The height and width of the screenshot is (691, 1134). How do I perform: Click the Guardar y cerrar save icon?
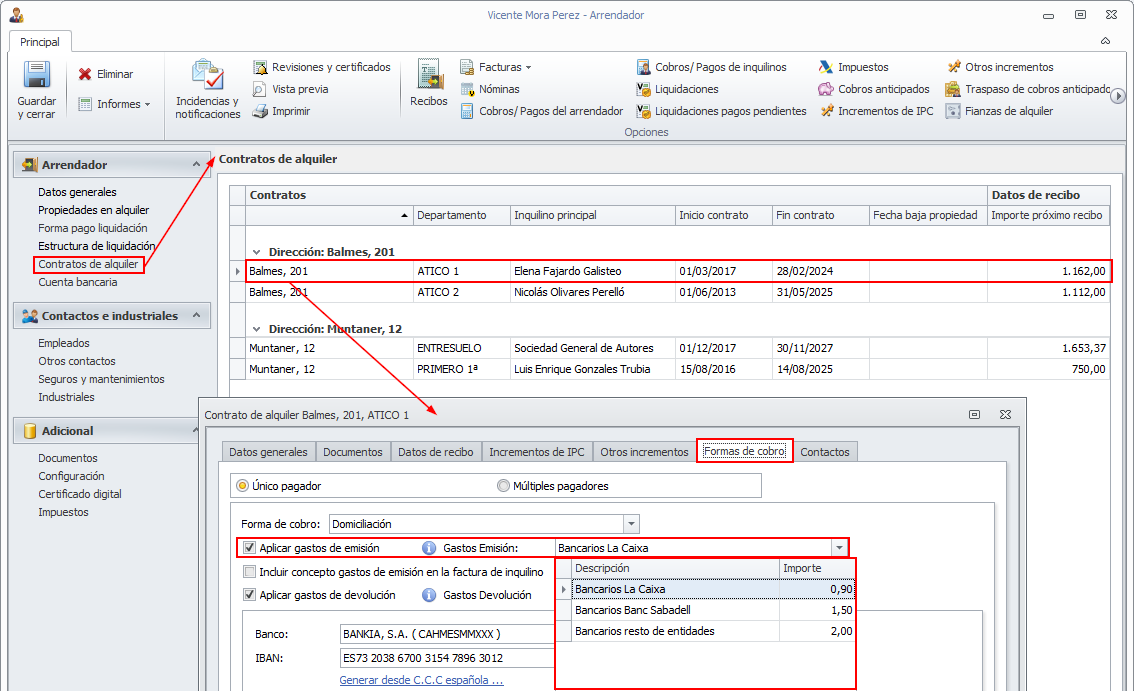click(36, 77)
